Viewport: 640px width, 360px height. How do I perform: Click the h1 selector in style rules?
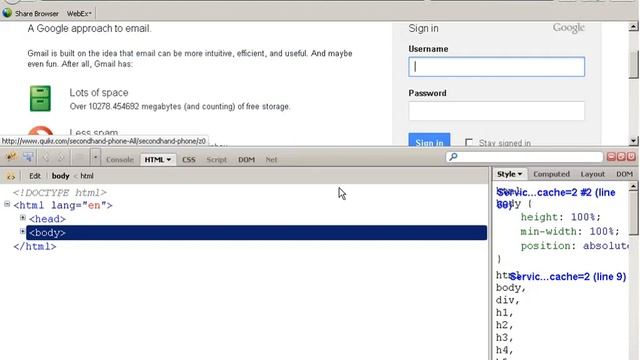click(504, 313)
